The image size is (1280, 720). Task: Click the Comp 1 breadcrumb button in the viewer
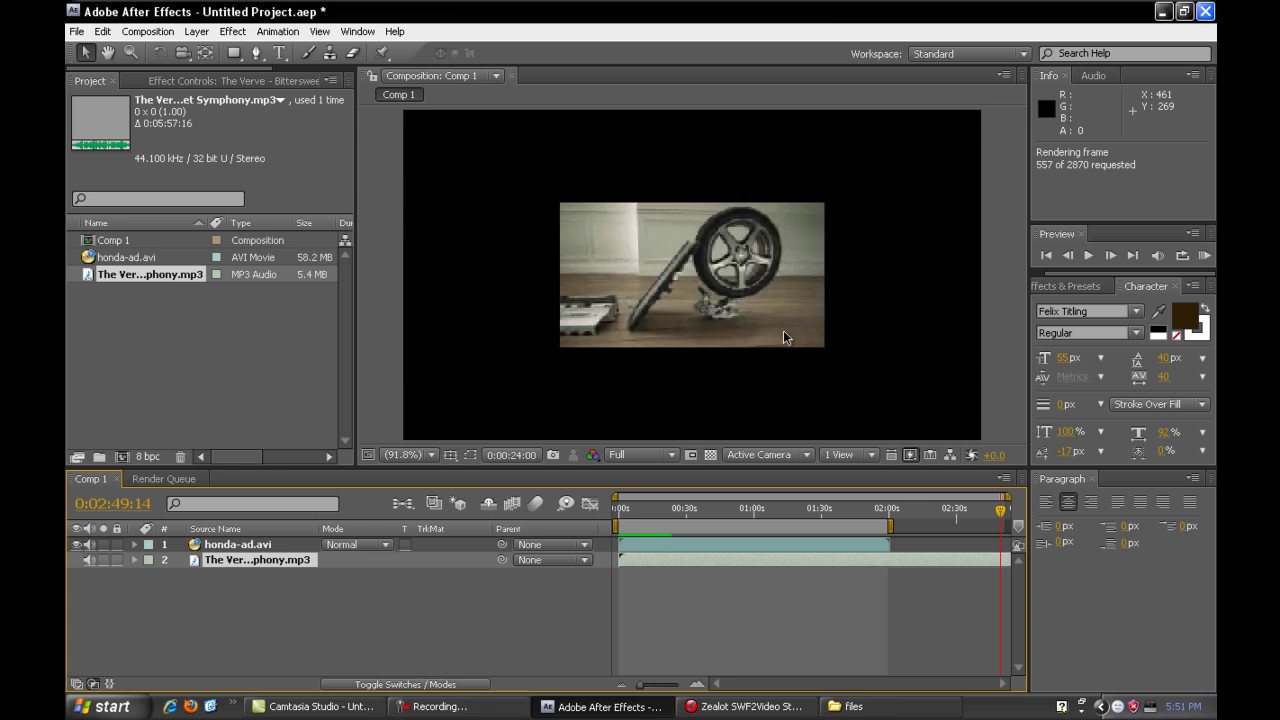399,95
